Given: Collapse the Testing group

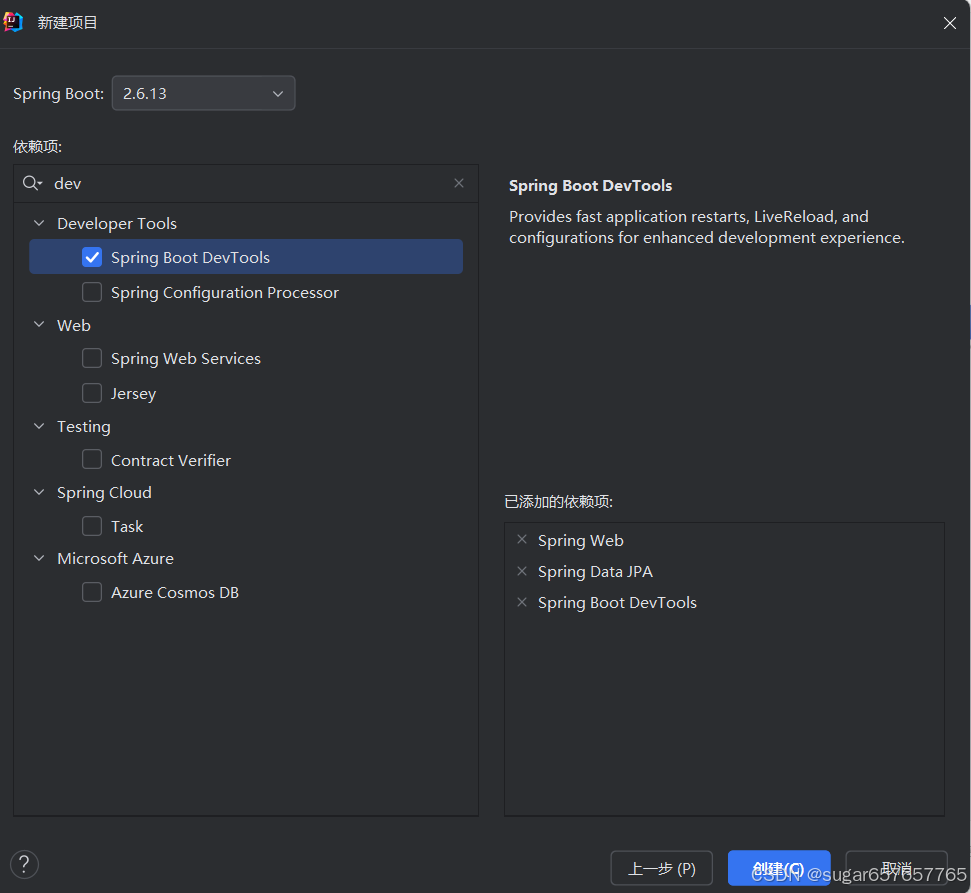Looking at the screenshot, I should point(39,426).
